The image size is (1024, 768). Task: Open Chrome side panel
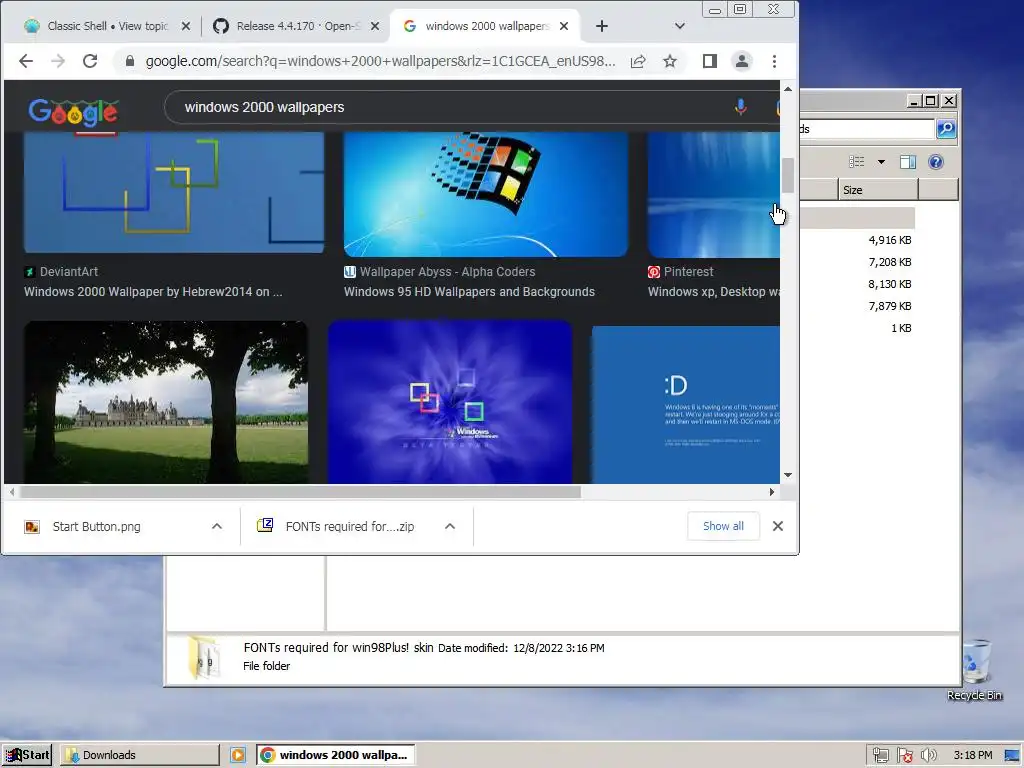pos(710,61)
